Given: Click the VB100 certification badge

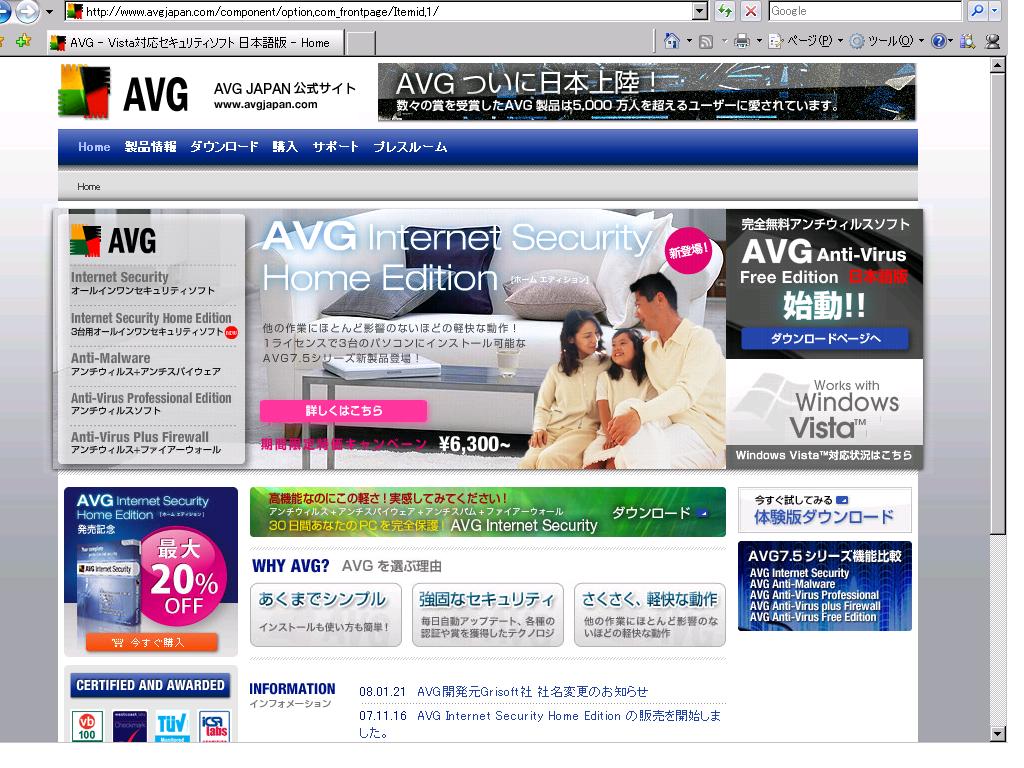Looking at the screenshot, I should (x=86, y=726).
